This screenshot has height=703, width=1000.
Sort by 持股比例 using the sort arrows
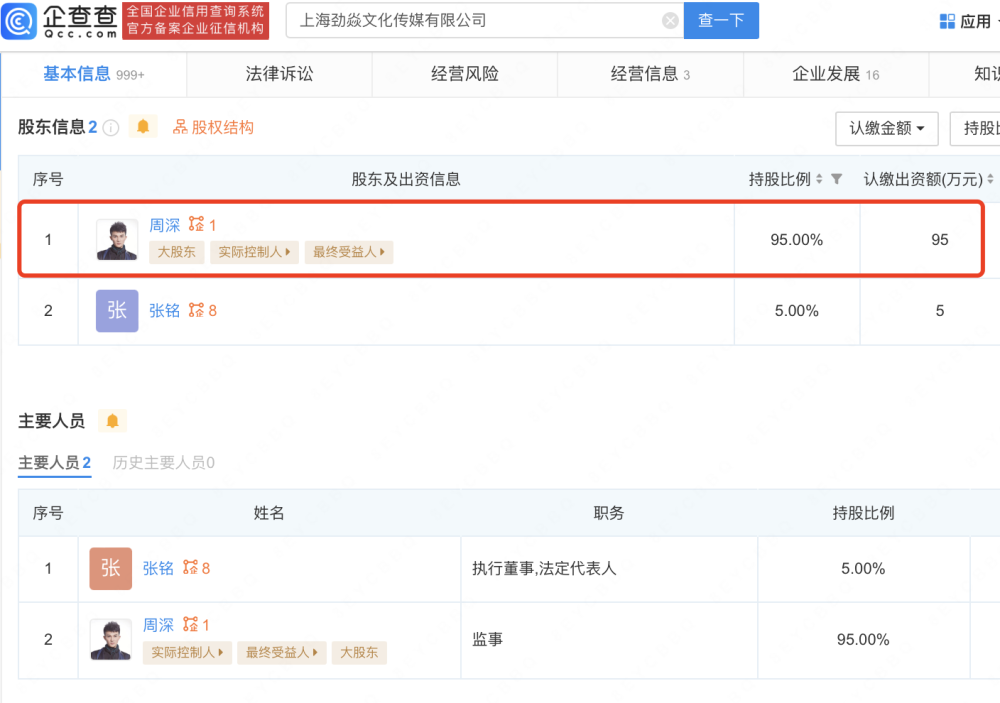[x=819, y=179]
